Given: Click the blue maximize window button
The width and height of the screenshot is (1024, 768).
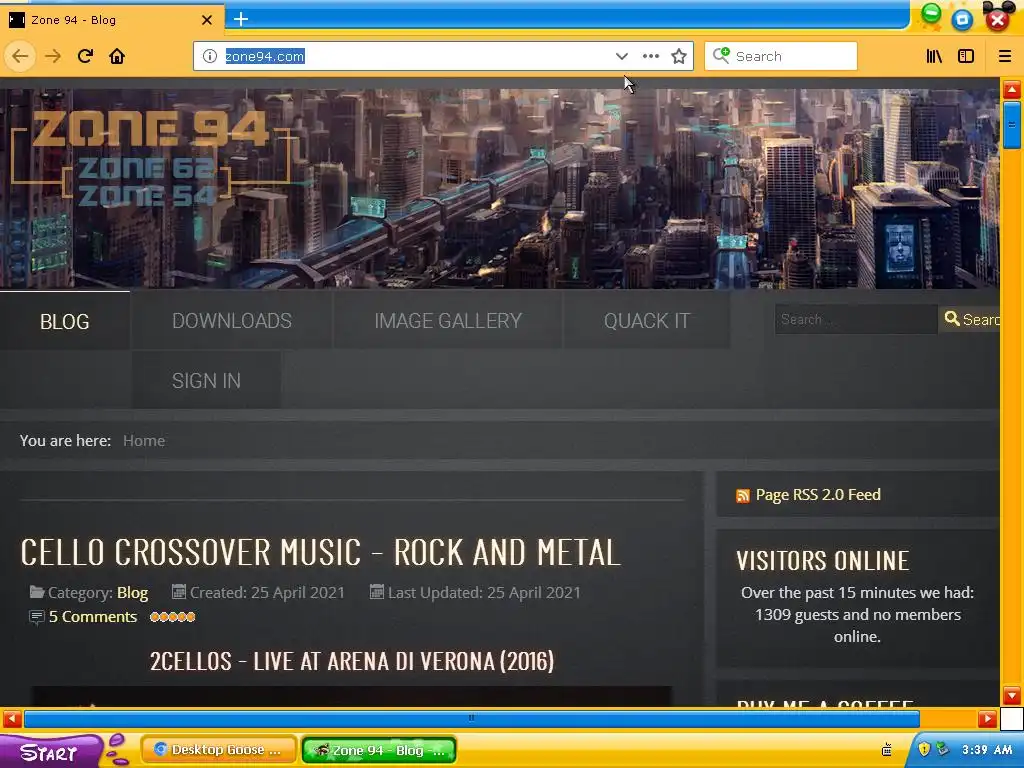Looking at the screenshot, I should pos(962,20).
